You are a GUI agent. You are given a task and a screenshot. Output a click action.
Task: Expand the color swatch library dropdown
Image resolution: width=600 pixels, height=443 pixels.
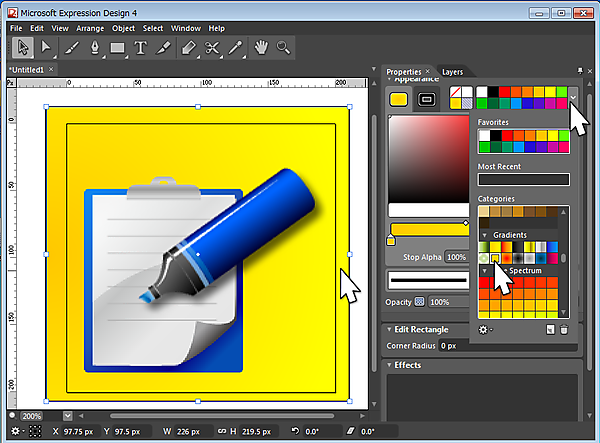pos(573,97)
